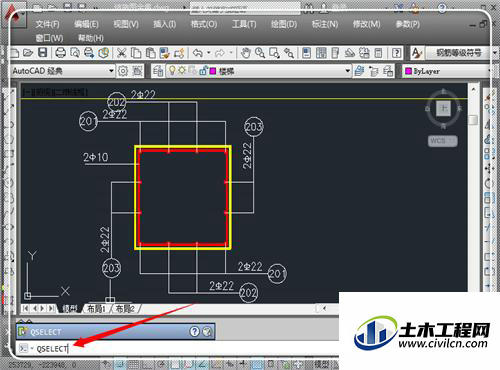Search the QSELECT suggestion on the internet (globe icon)
The width and height of the screenshot is (500, 370).
pyautogui.click(x=207, y=331)
